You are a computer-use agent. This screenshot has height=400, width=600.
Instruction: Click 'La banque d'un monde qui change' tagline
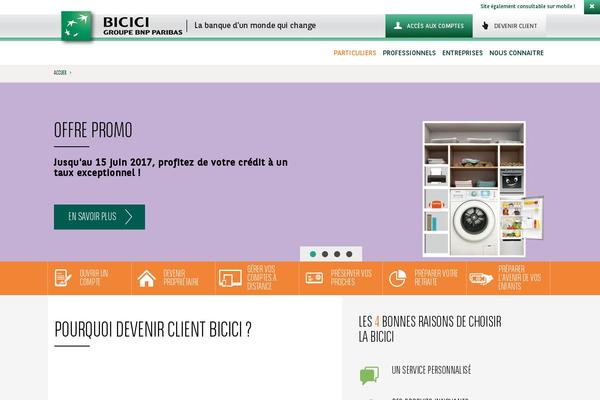pyautogui.click(x=255, y=26)
